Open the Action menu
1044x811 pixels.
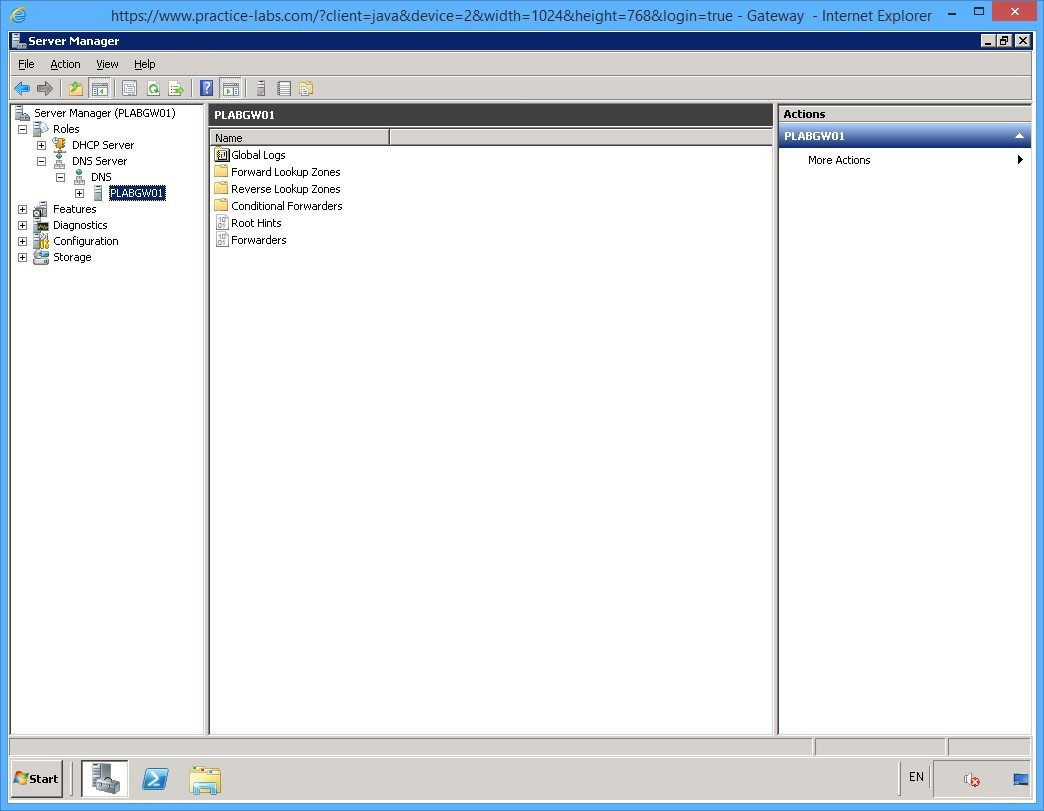point(65,64)
